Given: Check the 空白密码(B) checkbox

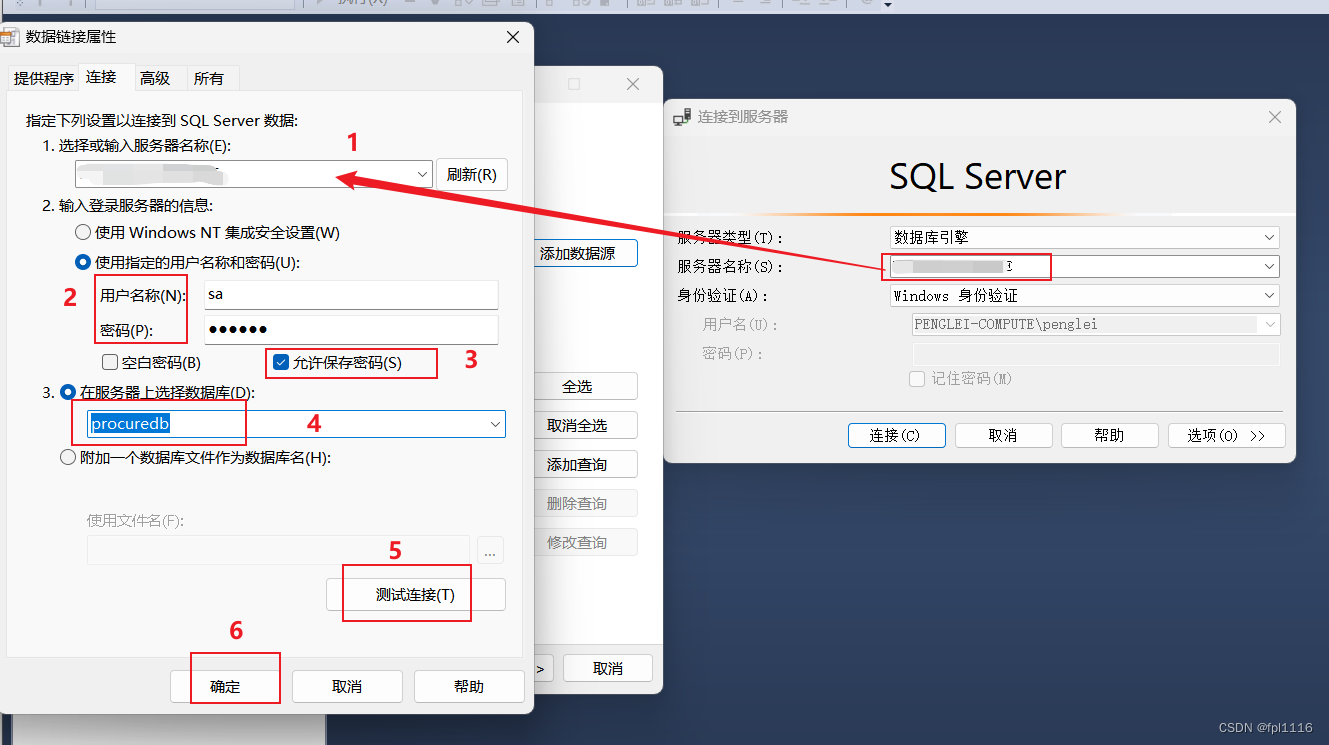Looking at the screenshot, I should 110,362.
